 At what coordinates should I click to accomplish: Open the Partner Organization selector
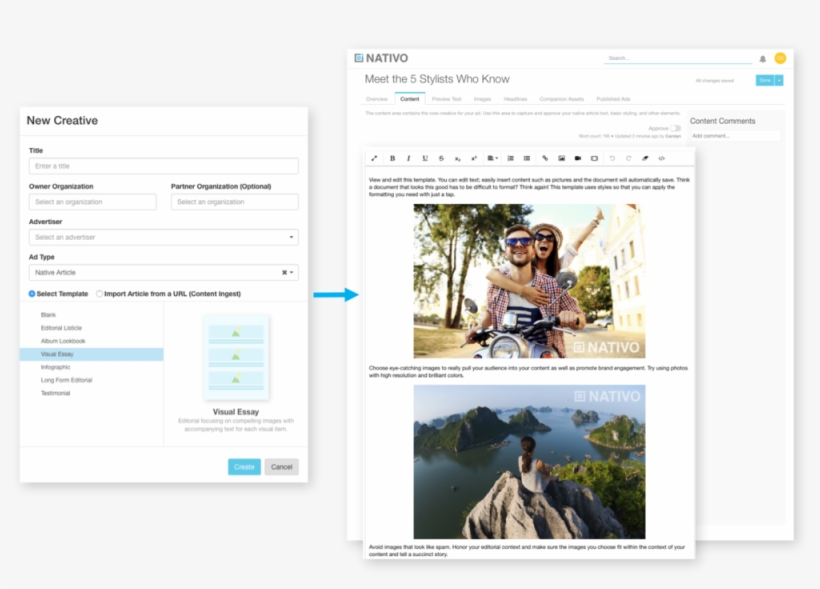tap(235, 202)
